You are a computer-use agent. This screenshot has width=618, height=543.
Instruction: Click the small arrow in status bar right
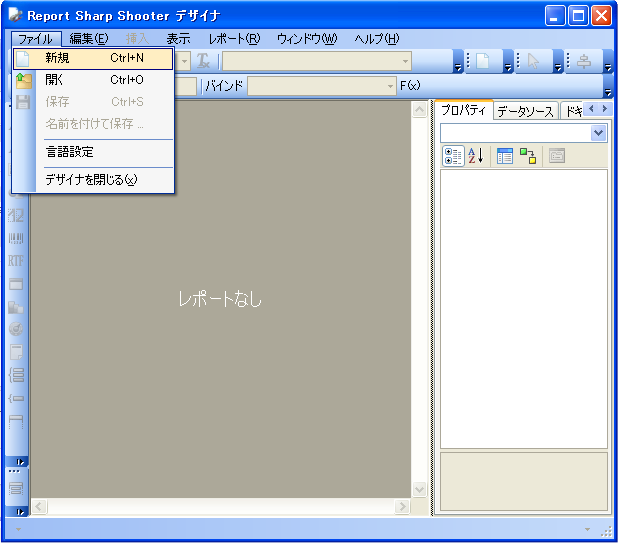(x=587, y=530)
